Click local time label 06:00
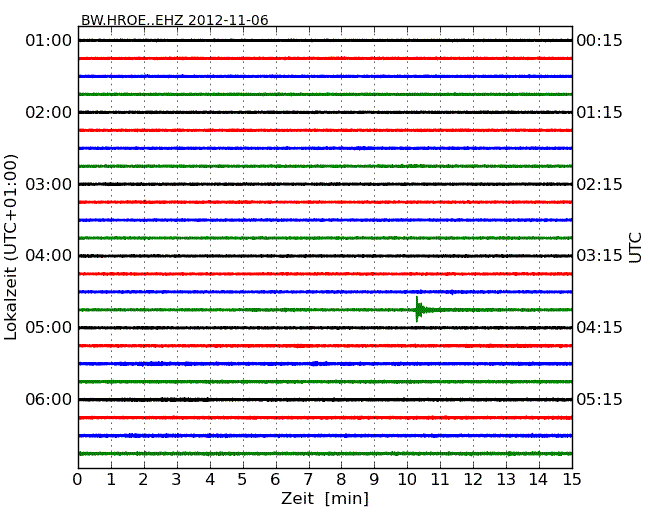This screenshot has width=650, height=520. 49,399
